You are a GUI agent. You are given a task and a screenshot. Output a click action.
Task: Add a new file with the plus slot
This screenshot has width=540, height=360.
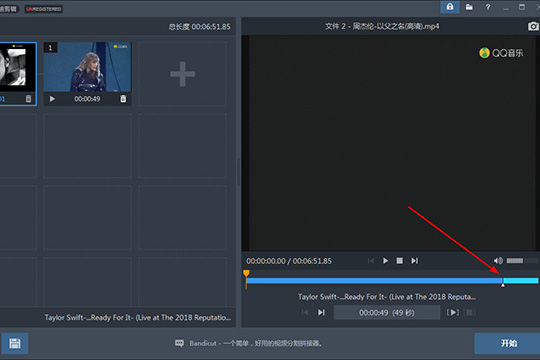(x=183, y=74)
